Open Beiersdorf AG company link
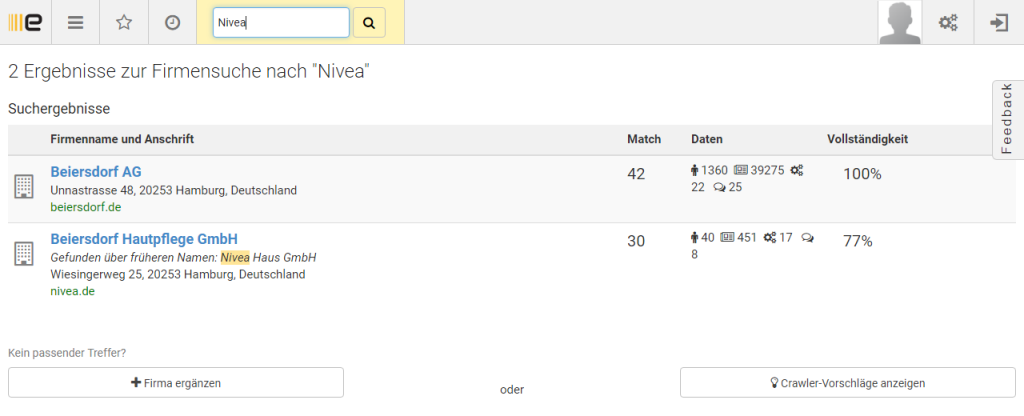Image resolution: width=1024 pixels, height=416 pixels. point(96,172)
